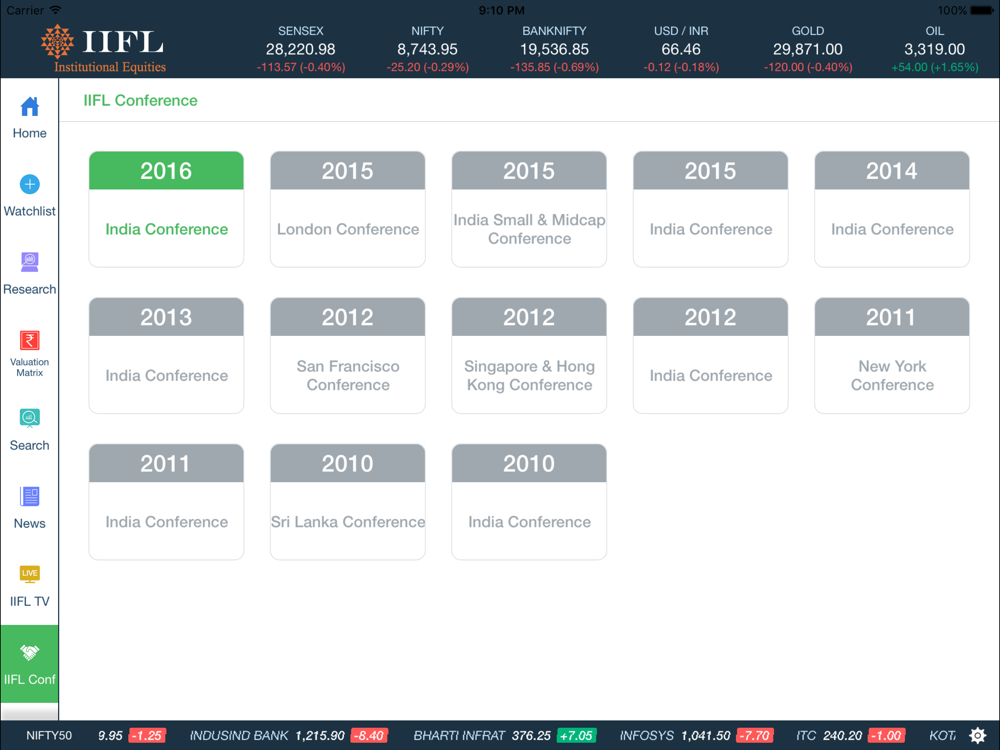Viewport: 1000px width, 750px height.
Task: Open the Research sidebar icon
Action: (29, 262)
